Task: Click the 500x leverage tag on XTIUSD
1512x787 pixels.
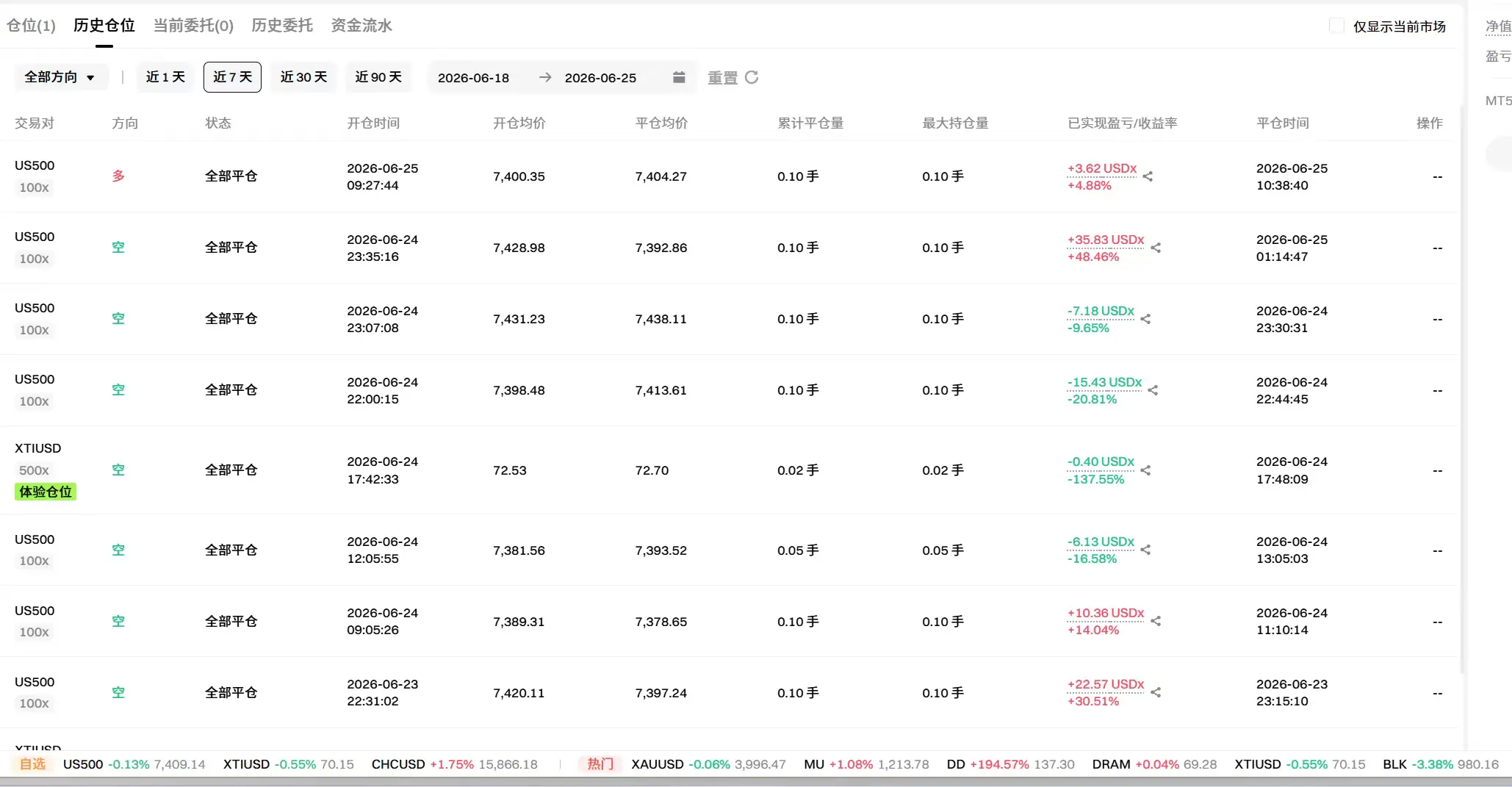Action: coord(34,470)
